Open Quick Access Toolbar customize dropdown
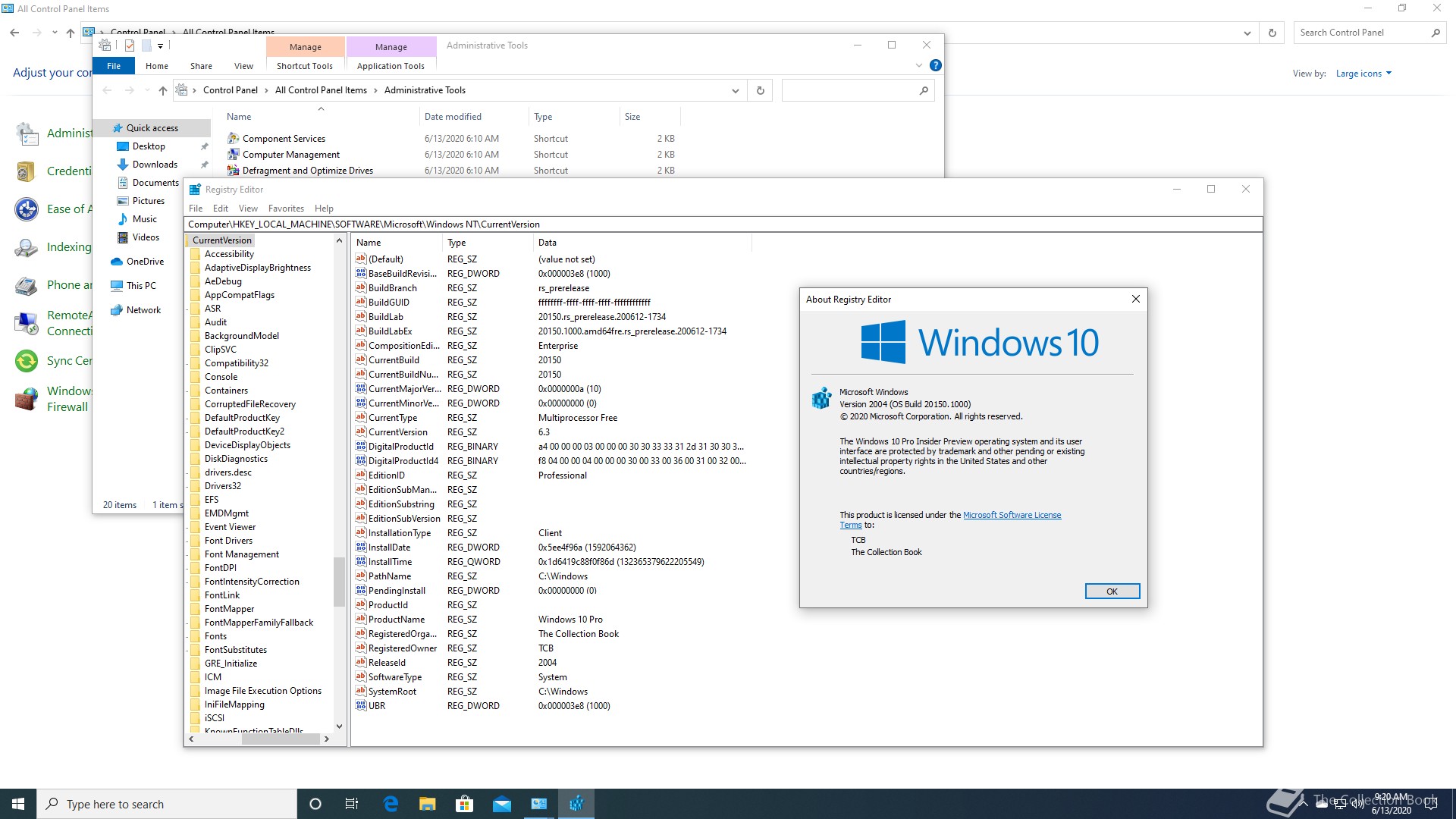Image resolution: width=1456 pixels, height=819 pixels. (161, 46)
